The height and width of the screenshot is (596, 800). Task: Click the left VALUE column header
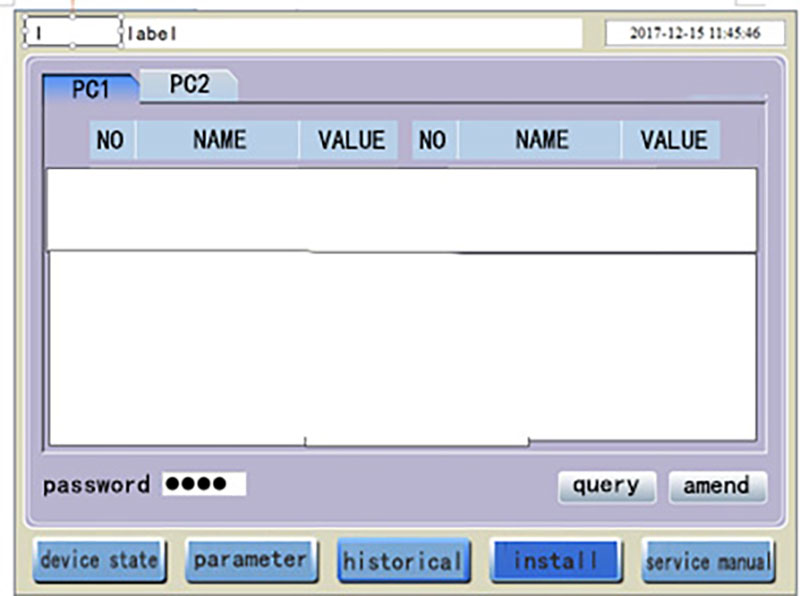point(351,140)
